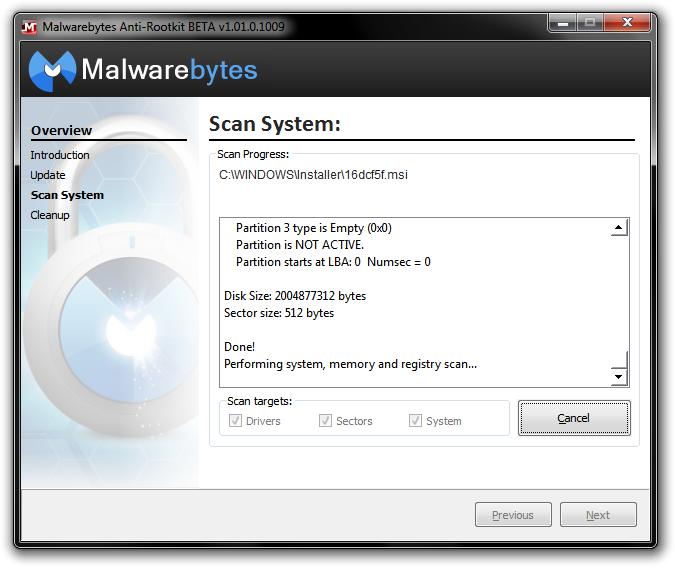
Task: Toggle the Drivers scan target checkbox
Action: [235, 420]
